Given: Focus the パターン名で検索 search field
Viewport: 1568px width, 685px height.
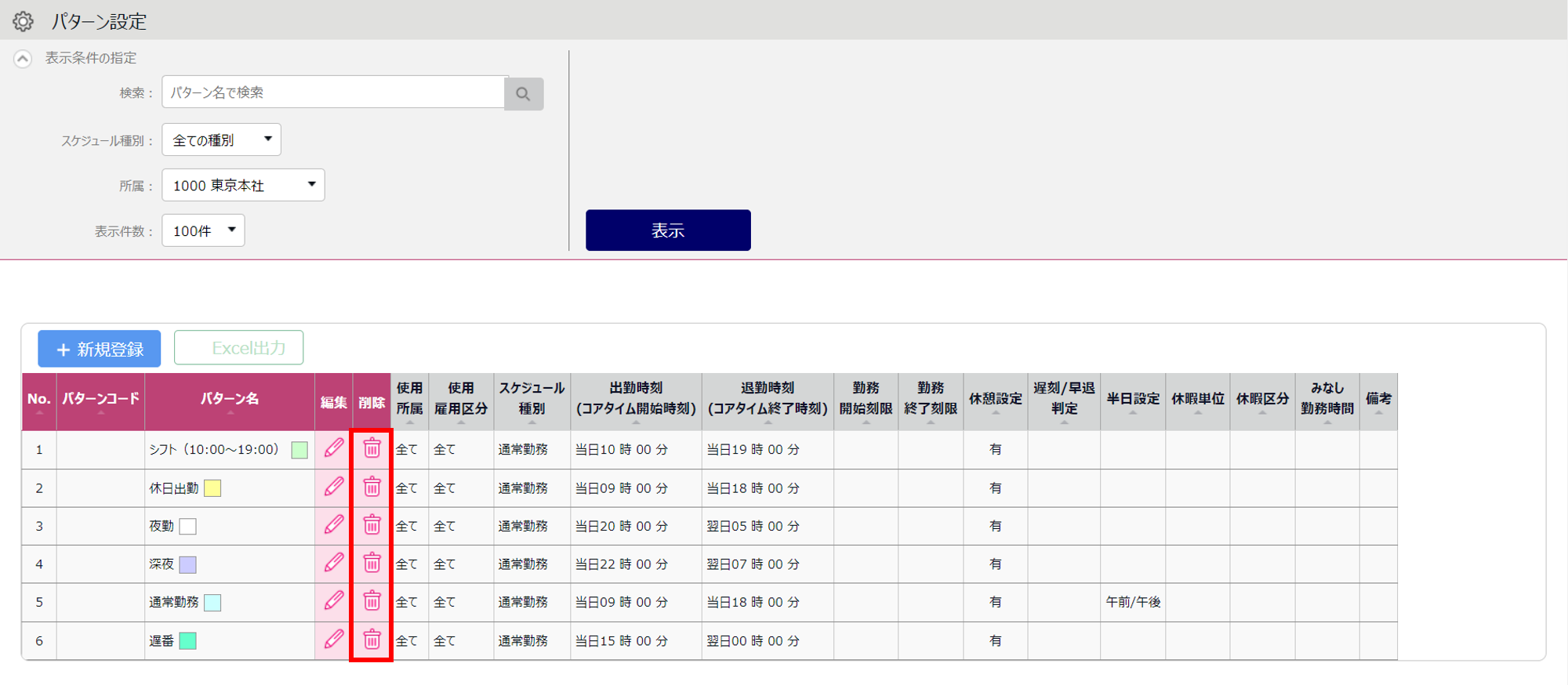Looking at the screenshot, I should click(333, 92).
